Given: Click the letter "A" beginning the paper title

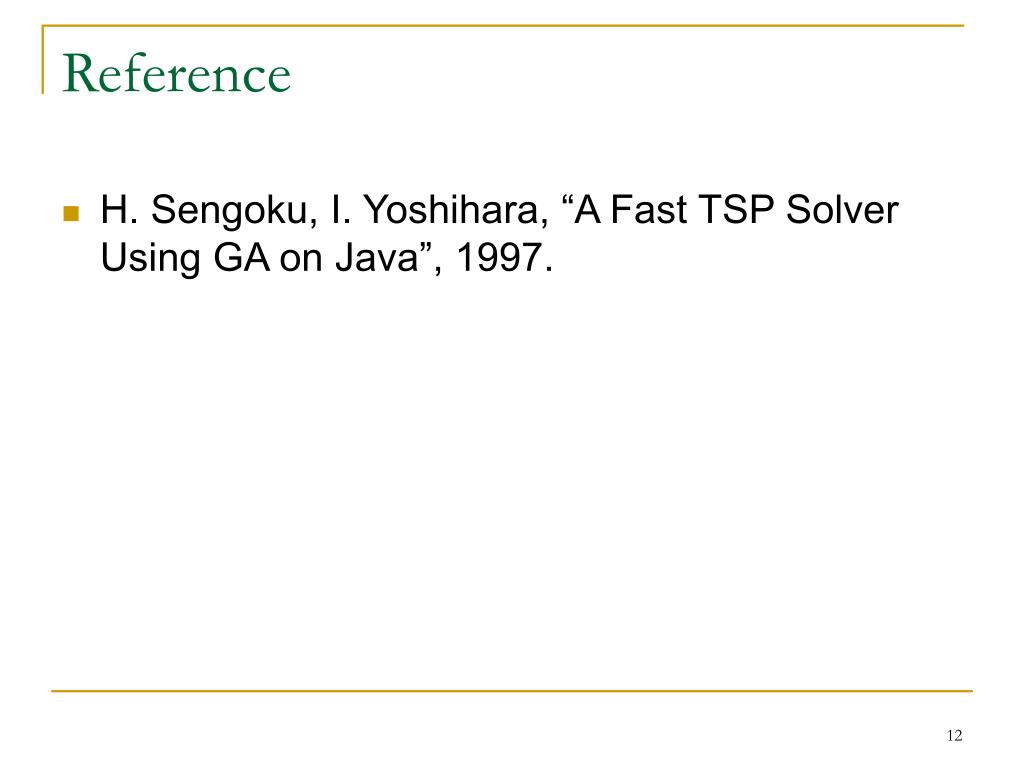Looking at the screenshot, I should [587, 210].
